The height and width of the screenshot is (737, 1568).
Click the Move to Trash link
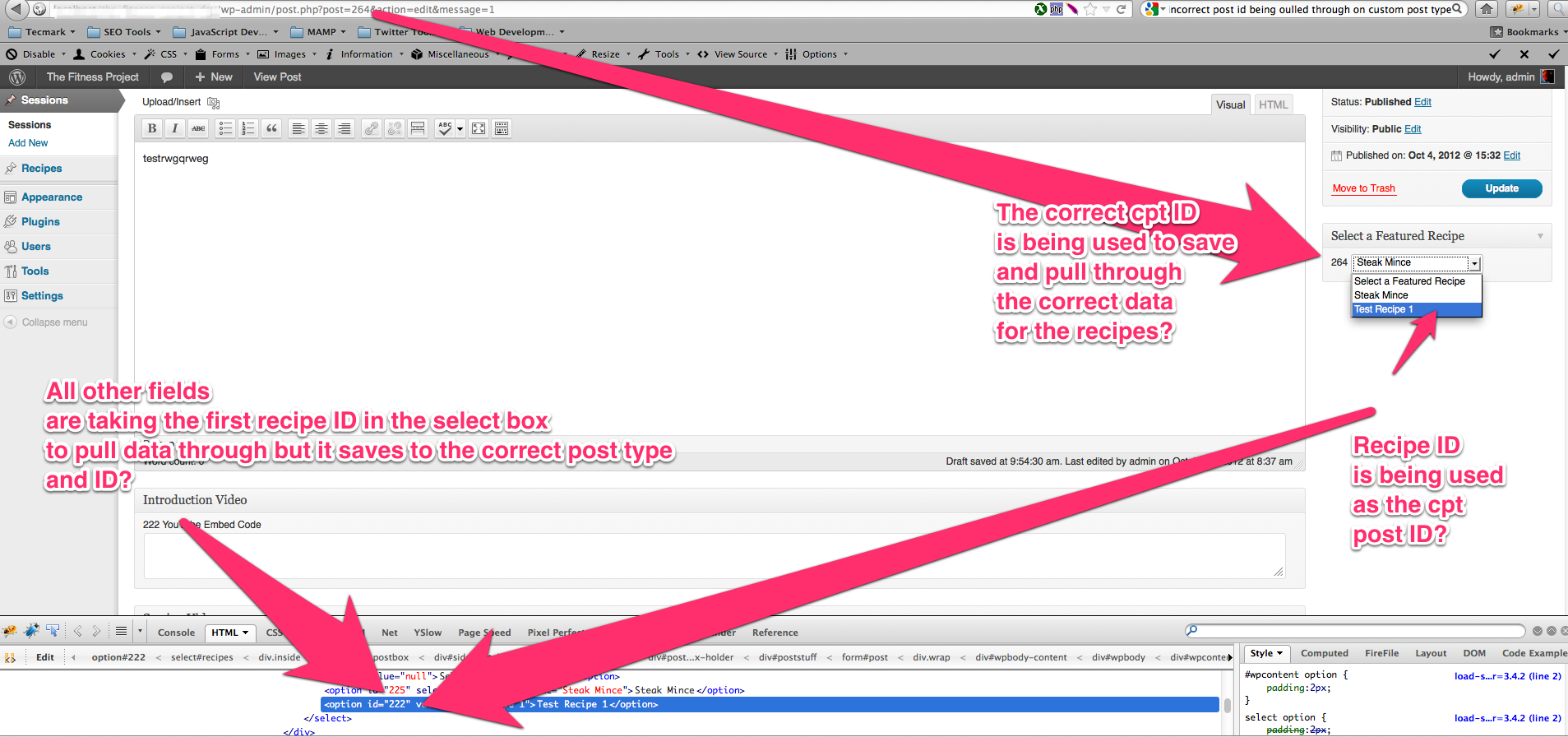tap(1363, 188)
